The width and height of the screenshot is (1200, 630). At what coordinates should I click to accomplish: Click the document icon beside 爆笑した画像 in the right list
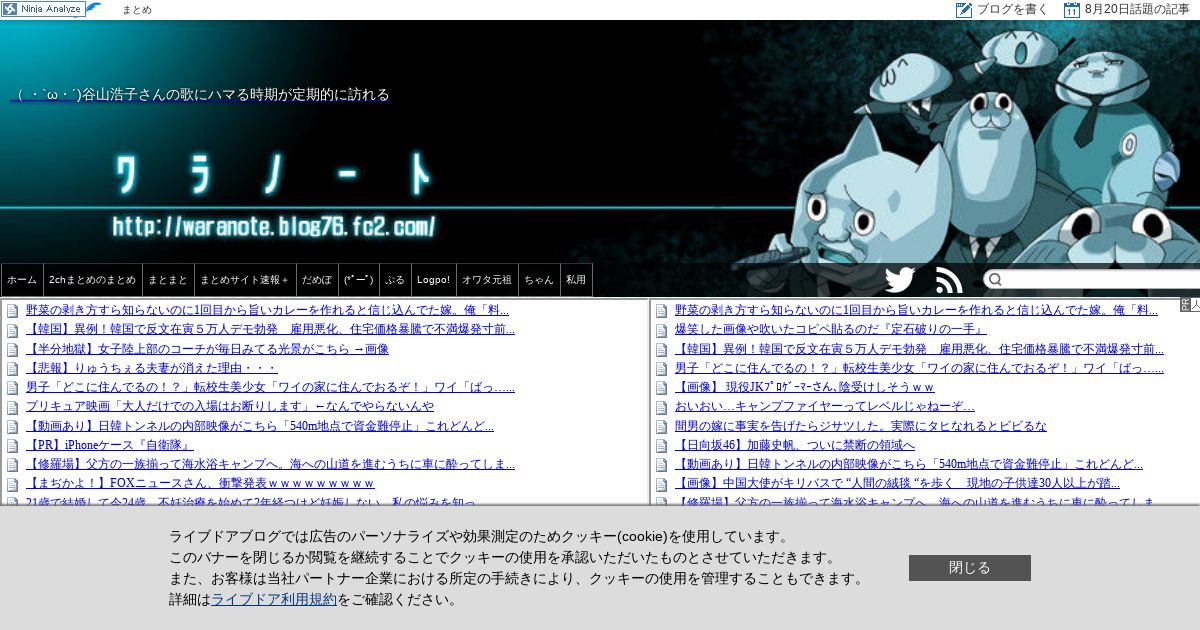(662, 330)
